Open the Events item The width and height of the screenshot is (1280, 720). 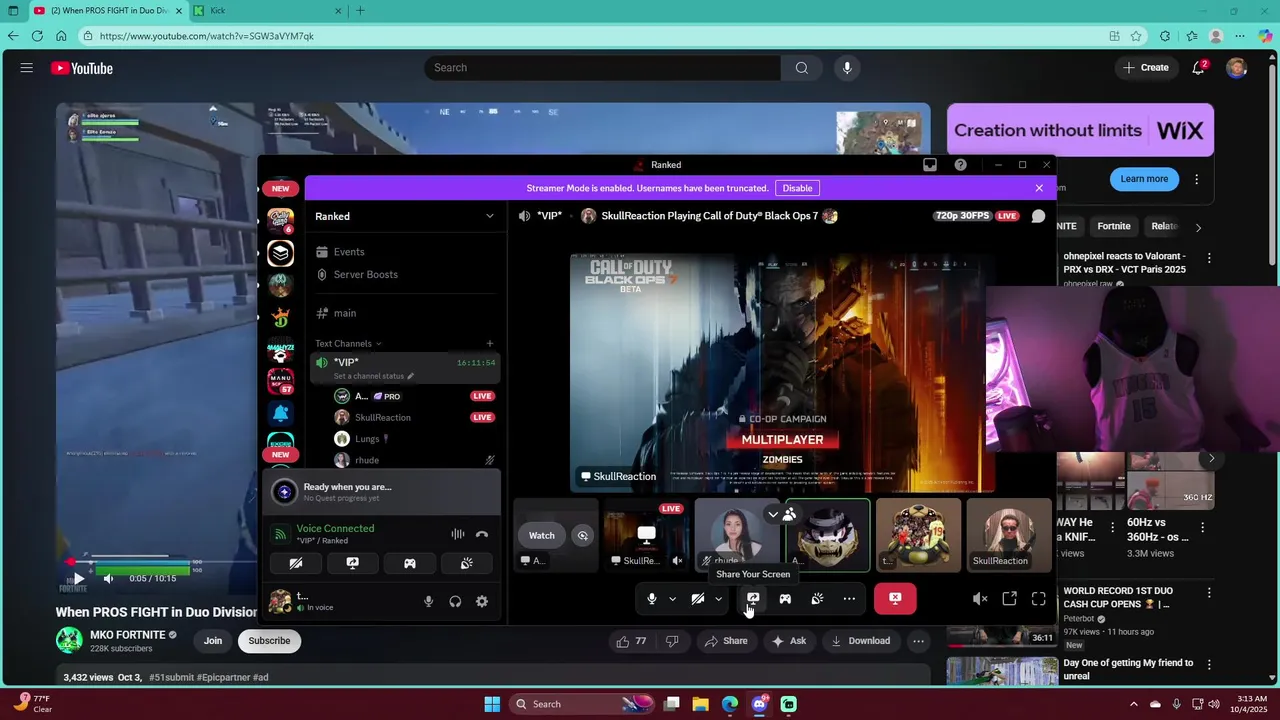click(x=404, y=252)
